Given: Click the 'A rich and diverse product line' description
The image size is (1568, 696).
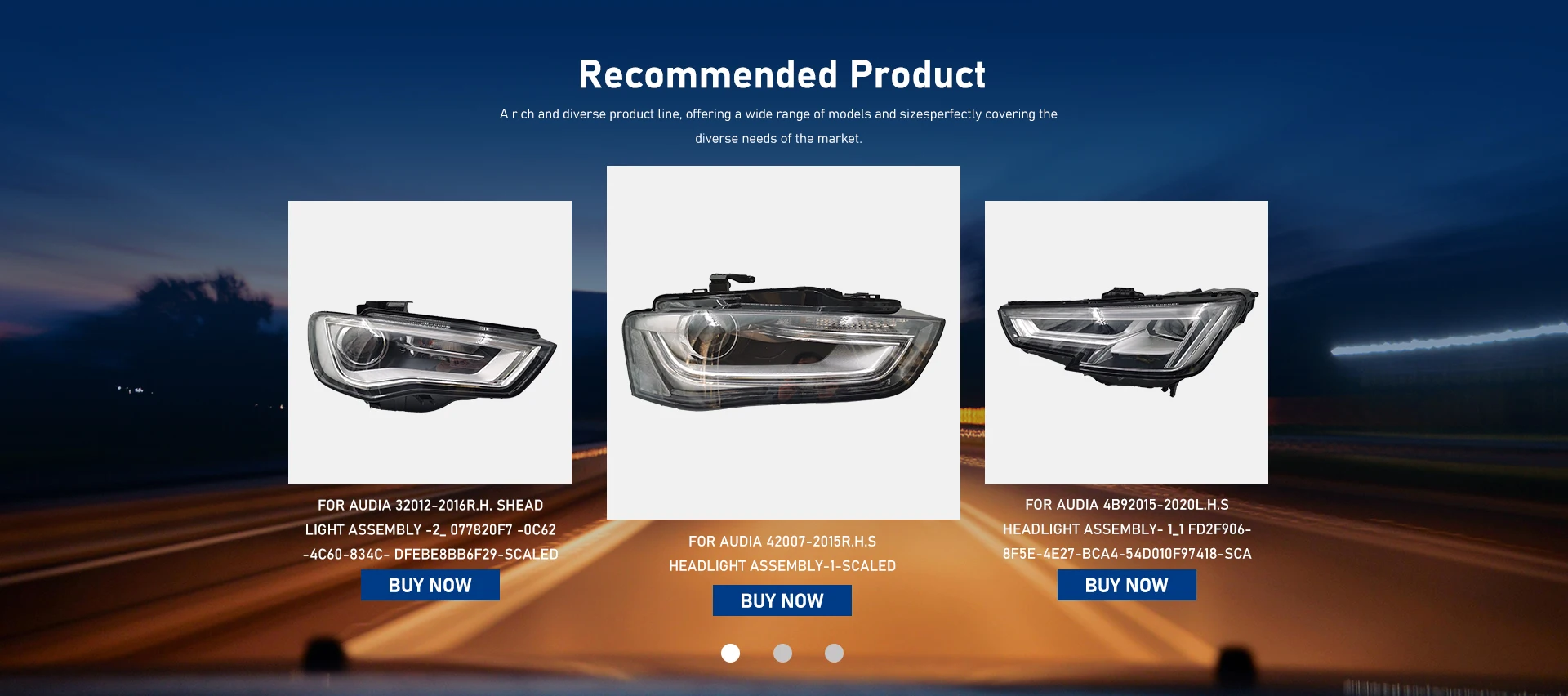Looking at the screenshot, I should pyautogui.click(x=778, y=114).
